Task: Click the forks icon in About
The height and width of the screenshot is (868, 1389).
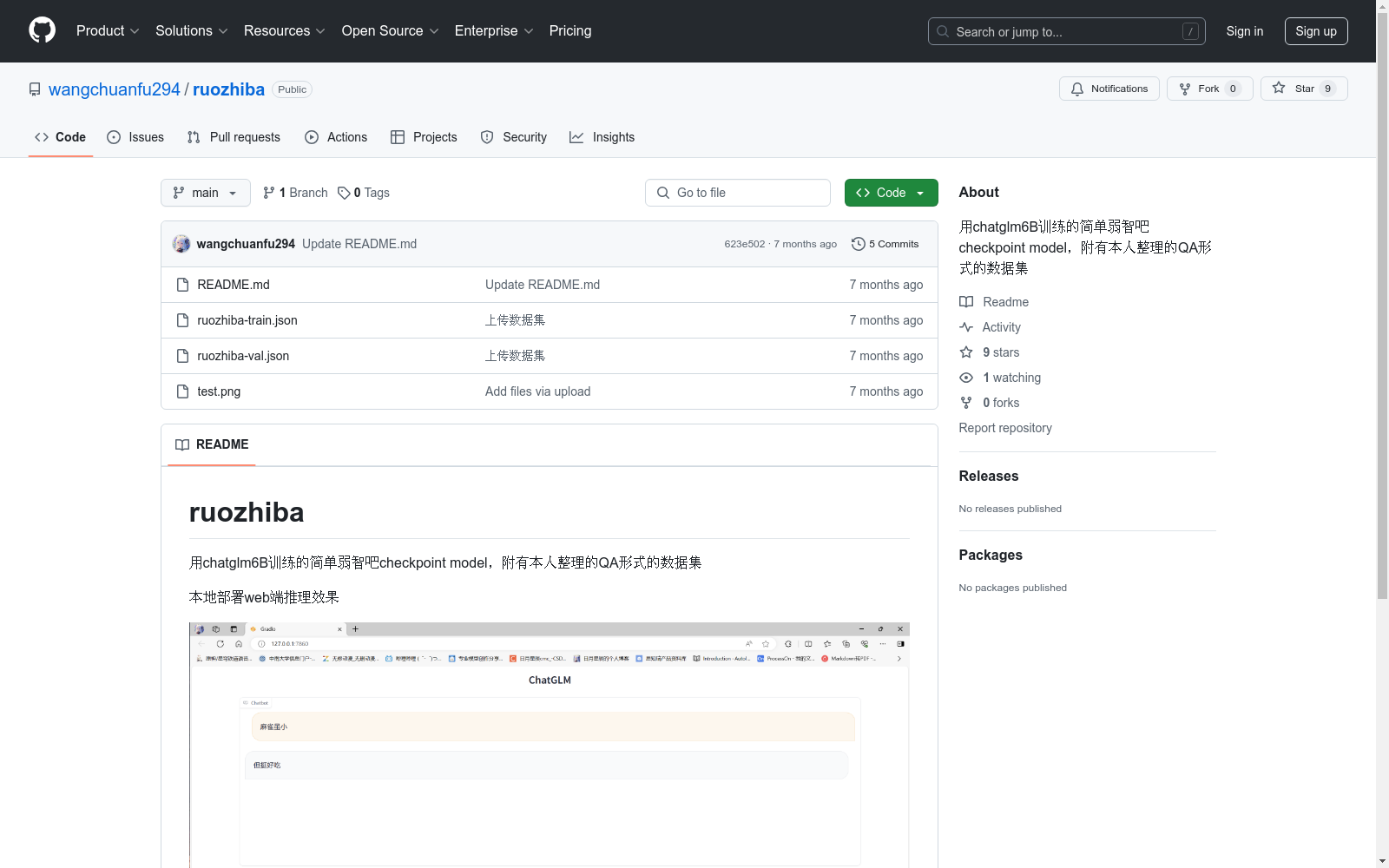Action: 966,403
